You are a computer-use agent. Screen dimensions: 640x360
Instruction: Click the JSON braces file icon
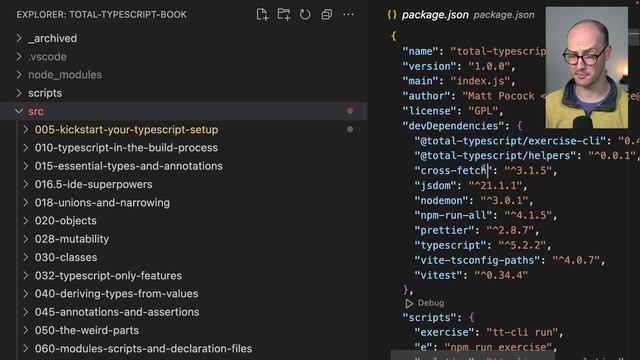click(x=392, y=15)
